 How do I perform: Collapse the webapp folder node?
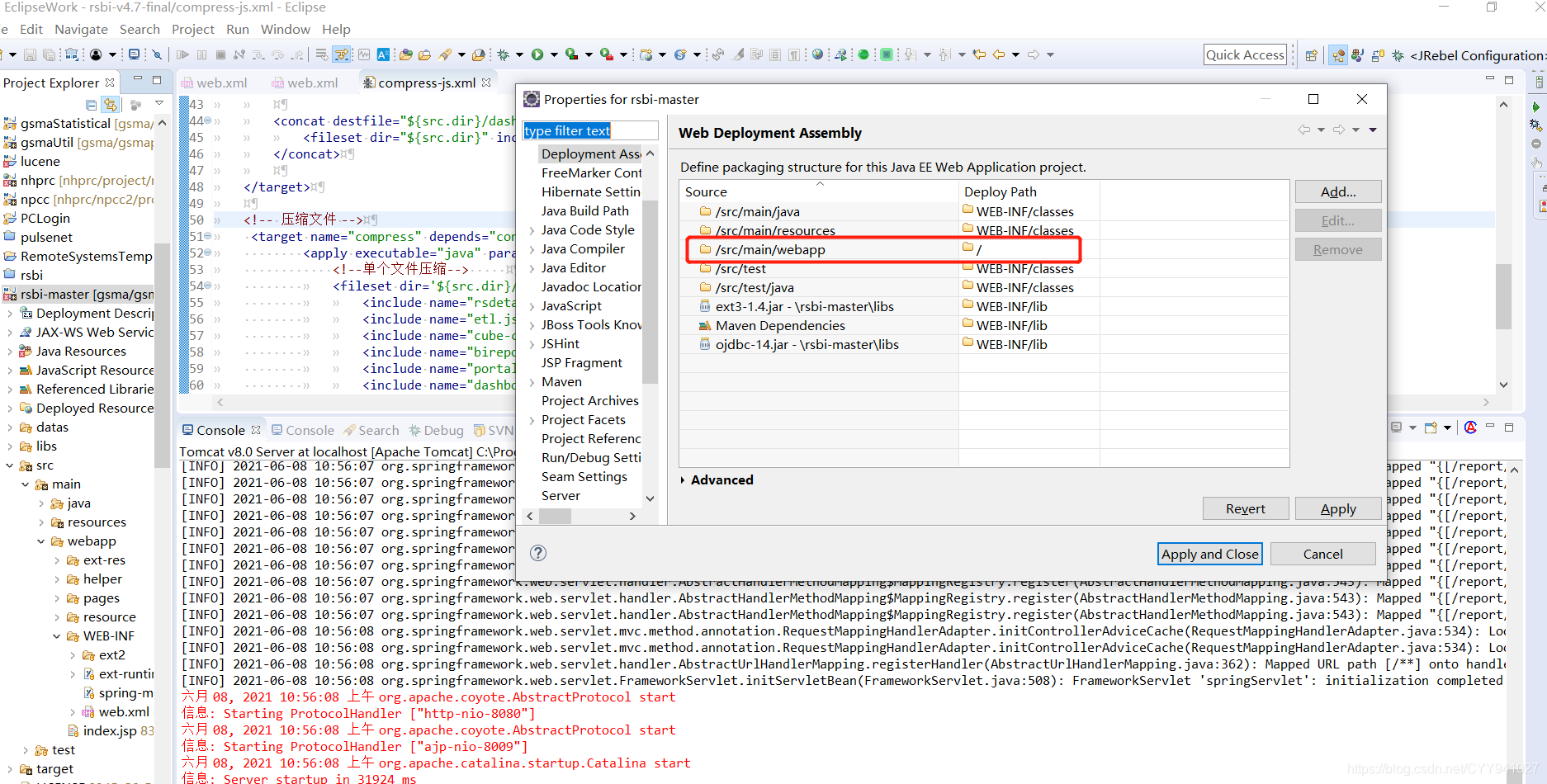point(40,541)
